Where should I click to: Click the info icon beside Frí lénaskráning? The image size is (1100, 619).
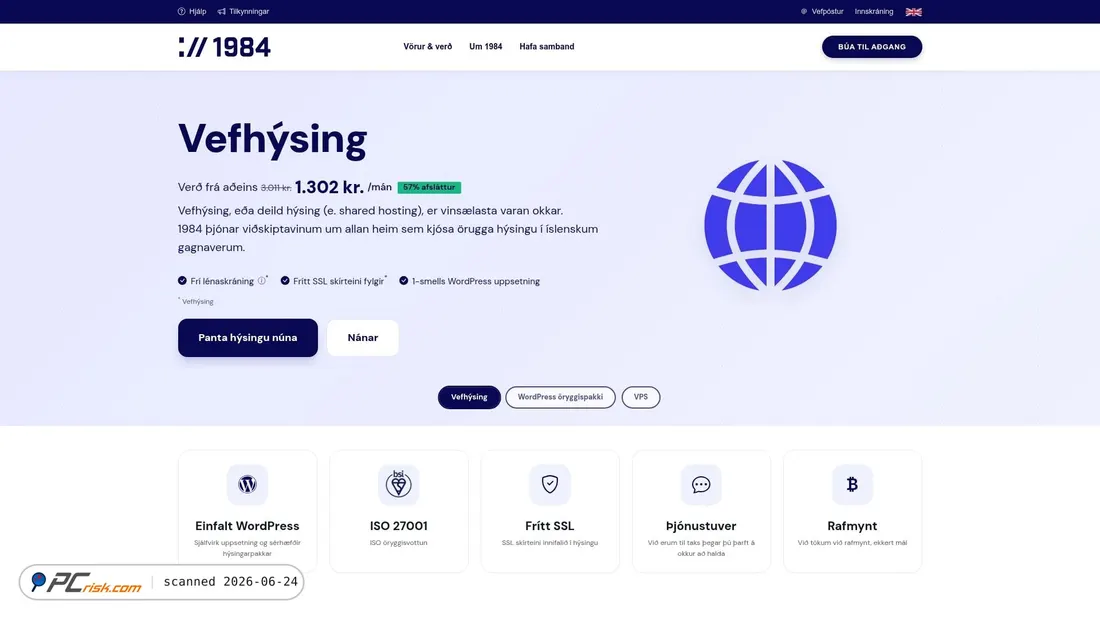262,281
